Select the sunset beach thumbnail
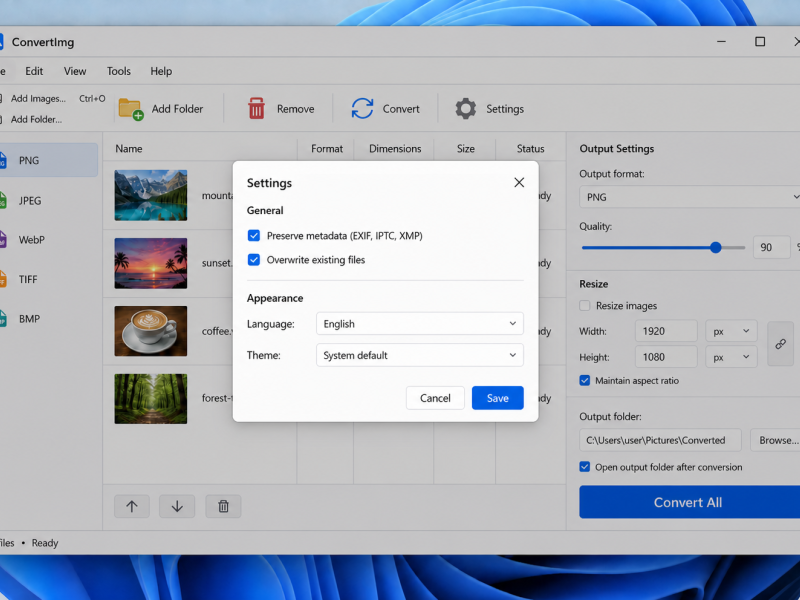The height and width of the screenshot is (600, 800). 151,263
